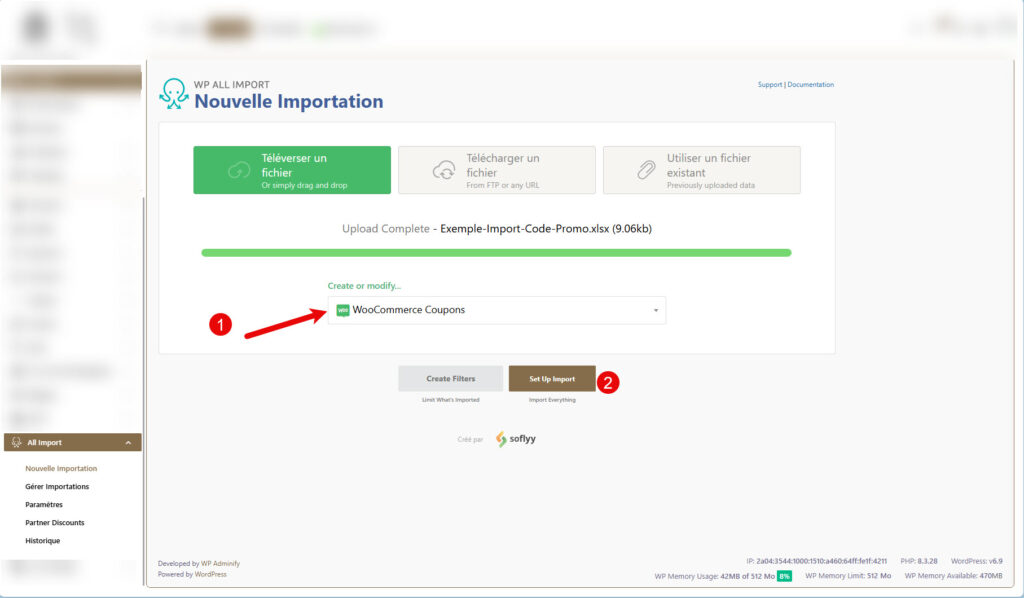
Task: Open Nouvelle Importation in the sidebar
Action: [x=61, y=469]
